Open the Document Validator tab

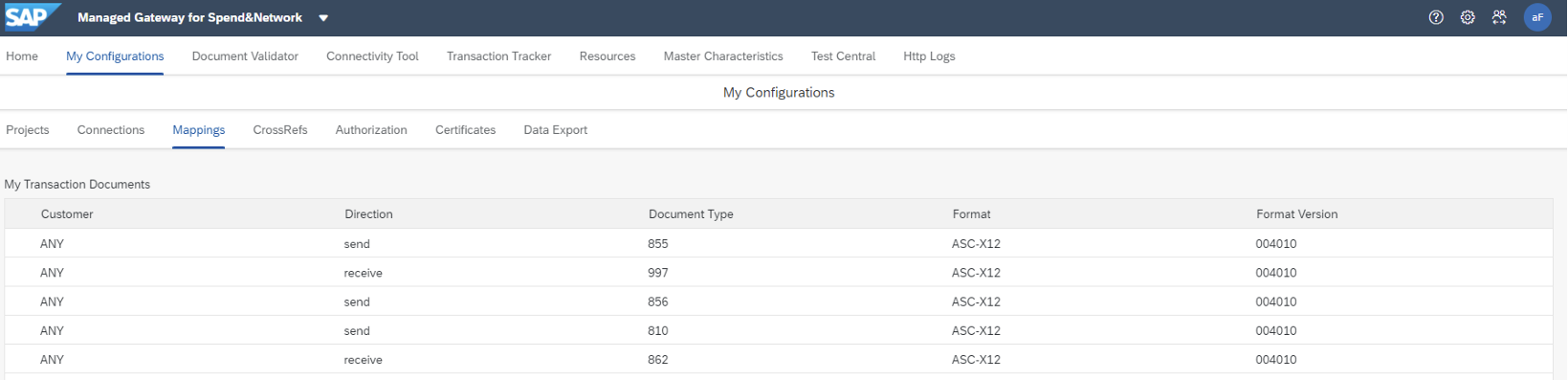pyautogui.click(x=245, y=56)
